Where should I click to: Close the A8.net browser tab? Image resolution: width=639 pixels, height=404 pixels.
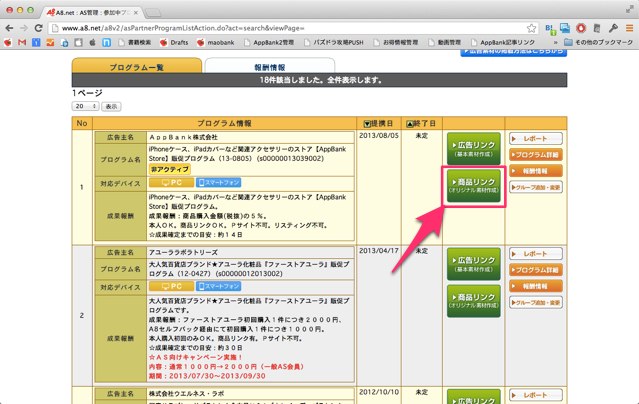(x=136, y=13)
